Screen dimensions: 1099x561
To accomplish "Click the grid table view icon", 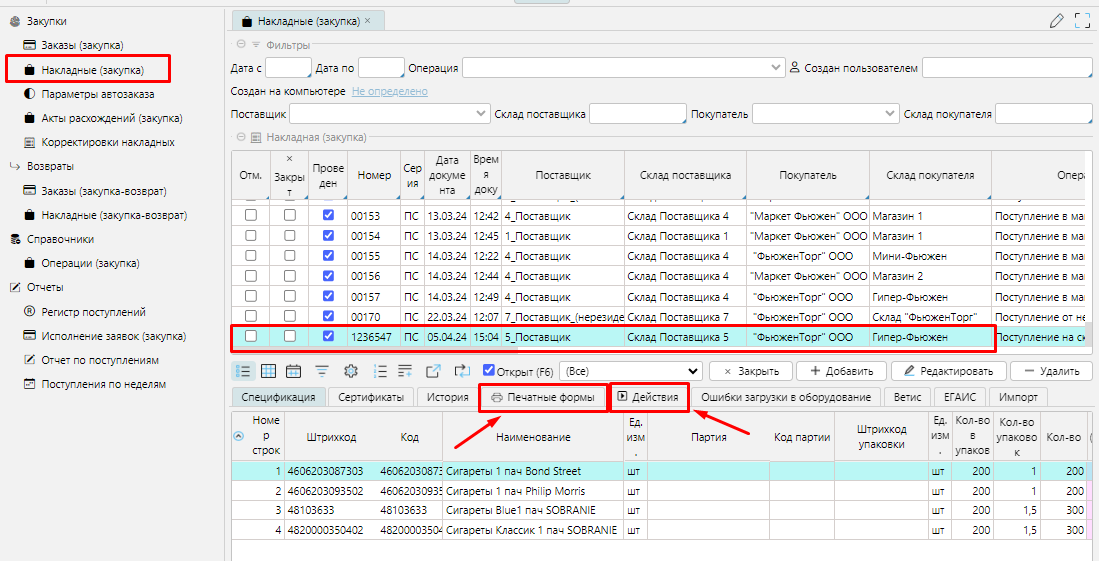I will [x=268, y=371].
